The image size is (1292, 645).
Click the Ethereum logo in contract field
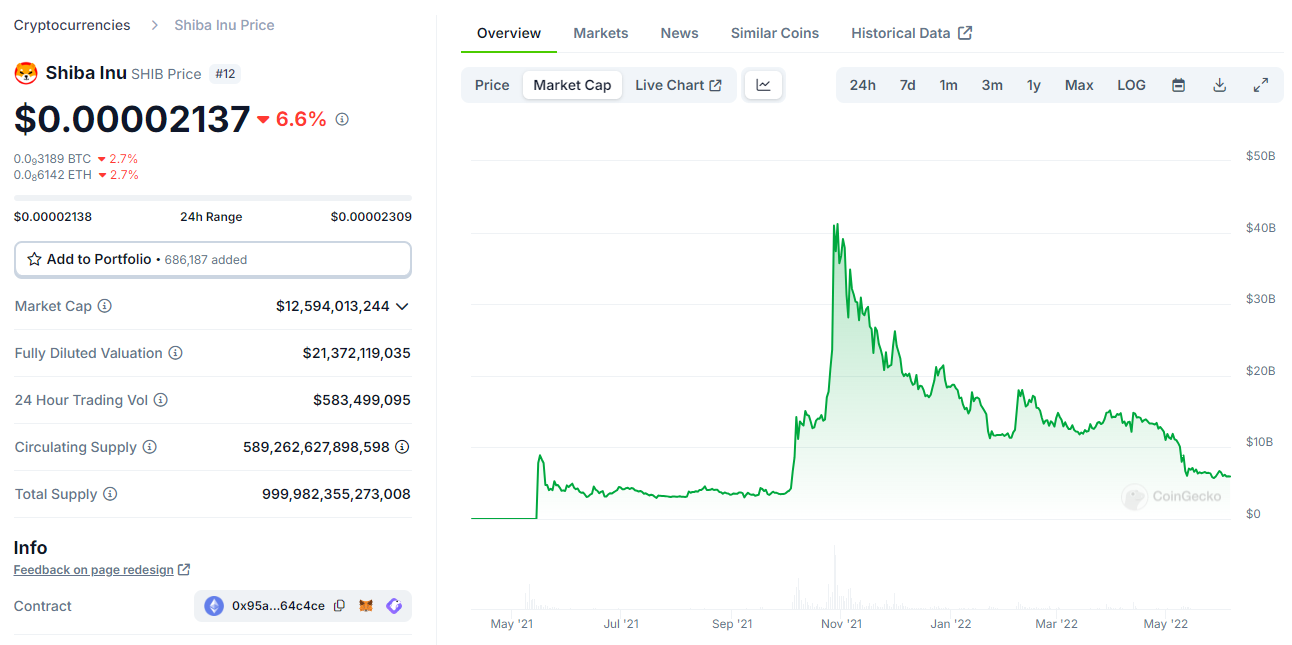[214, 606]
